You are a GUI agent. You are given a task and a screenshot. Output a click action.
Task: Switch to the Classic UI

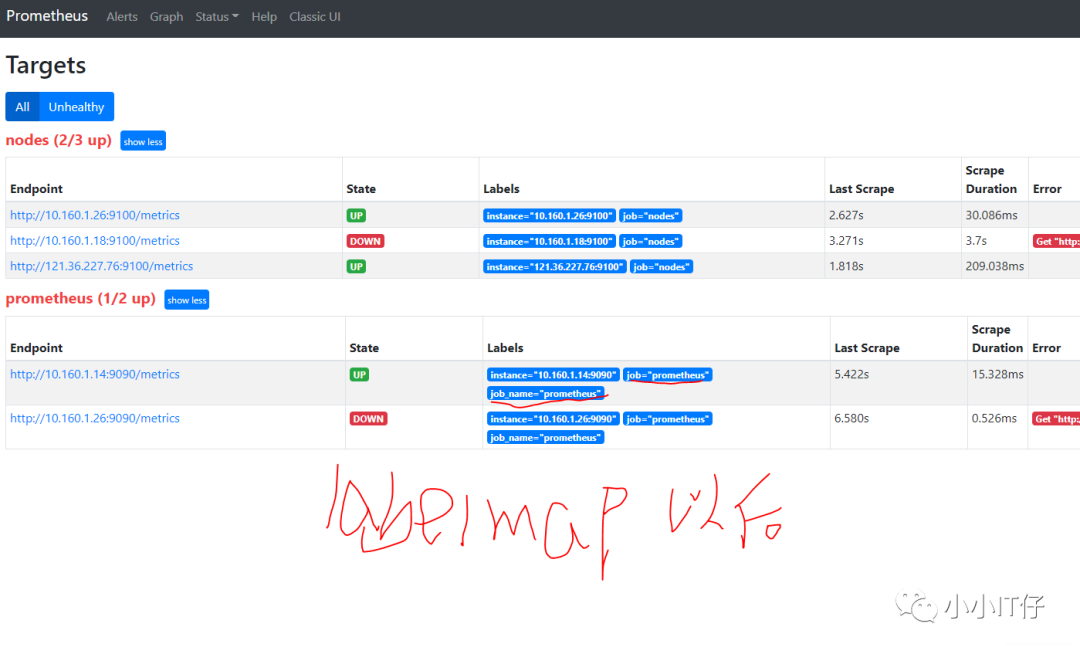tap(315, 17)
